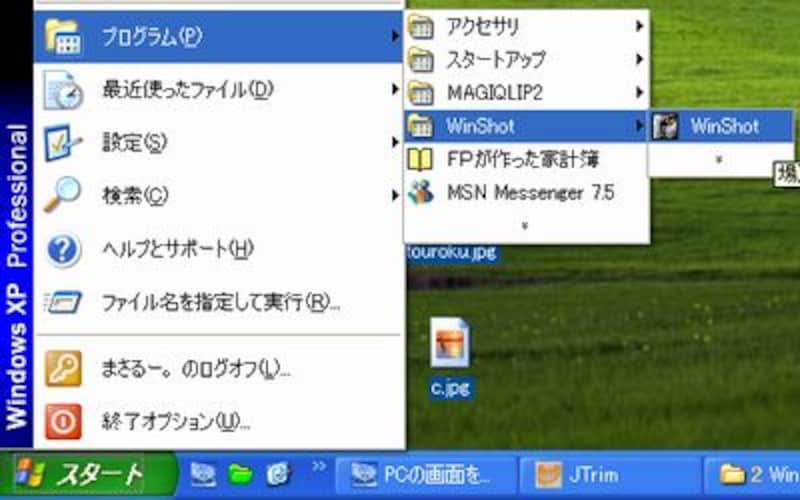The image size is (800, 500).
Task: Click the WinShot folder icon
Action: click(421, 126)
